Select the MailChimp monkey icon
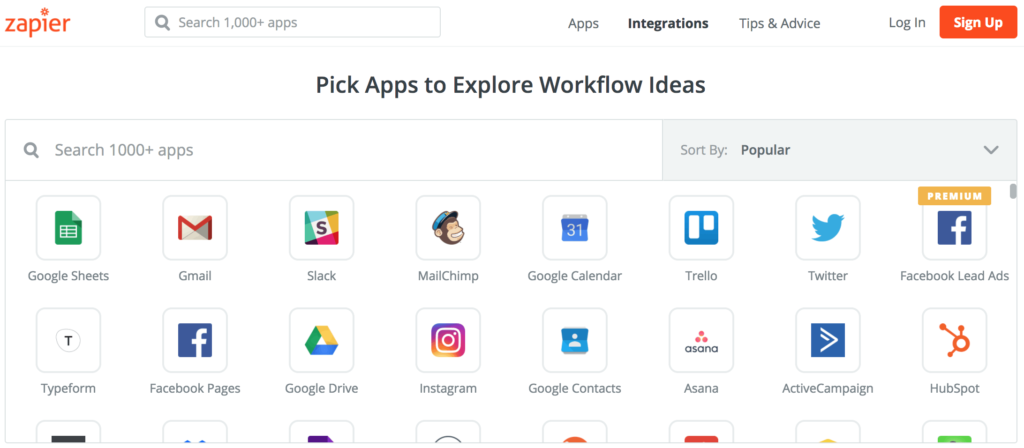This screenshot has width=1024, height=448. [448, 228]
